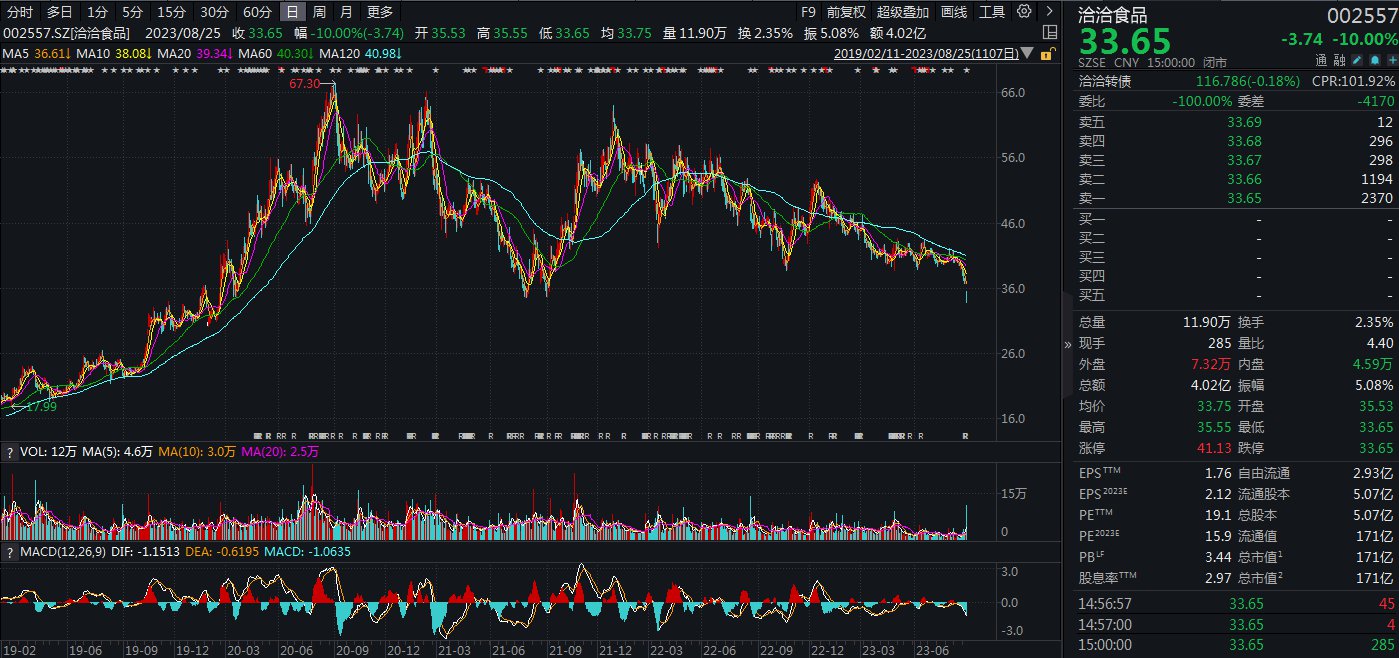Open the settings gear on the toolbar
The image size is (1399, 658).
click(x=1024, y=11)
